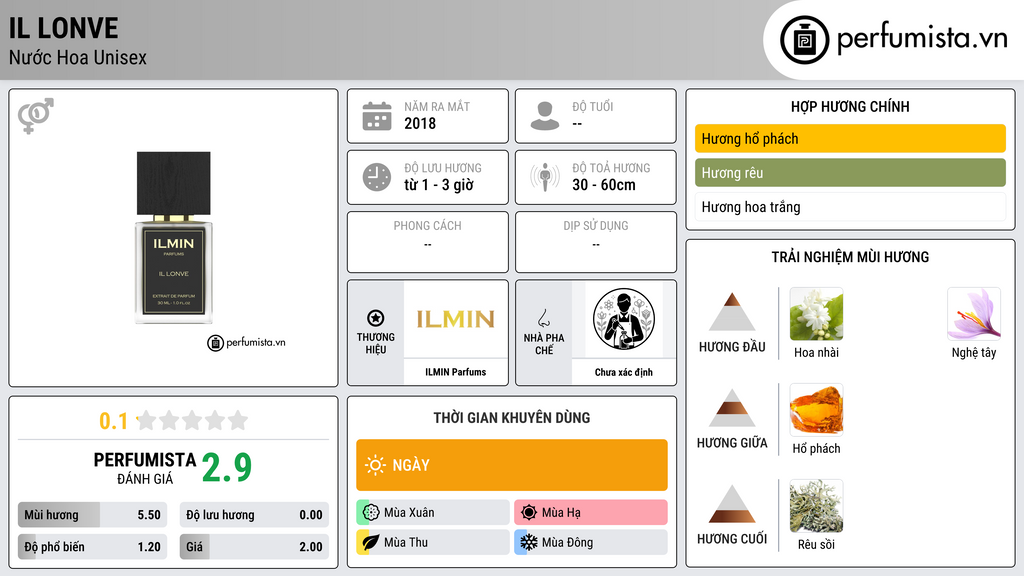The width and height of the screenshot is (1024, 576).
Task: Select the white Hương hoa trắng accord bar
Action: [x=850, y=207]
